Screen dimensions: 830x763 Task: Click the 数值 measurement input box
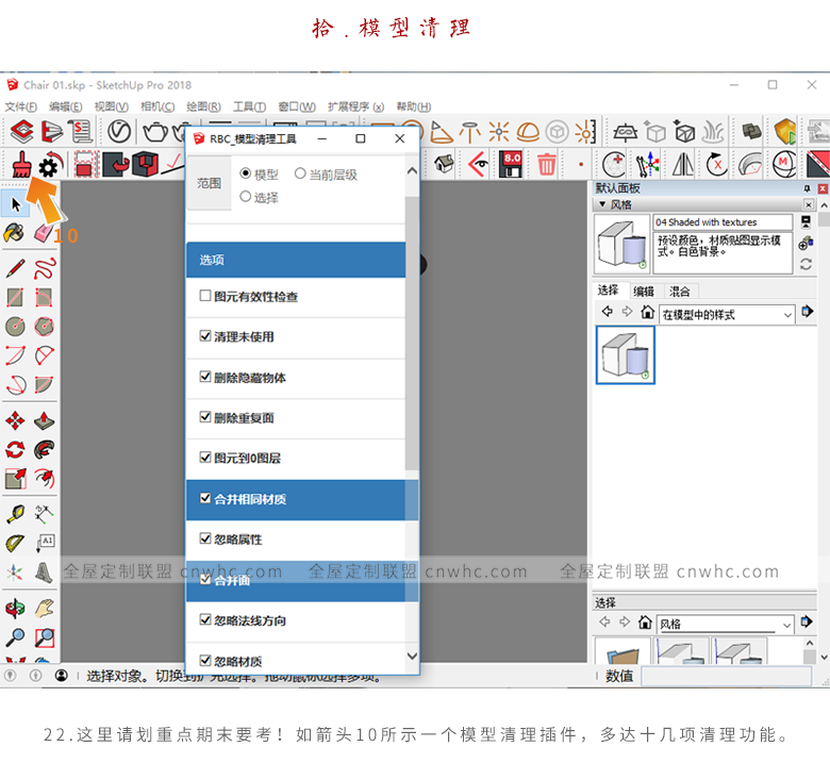(x=726, y=676)
